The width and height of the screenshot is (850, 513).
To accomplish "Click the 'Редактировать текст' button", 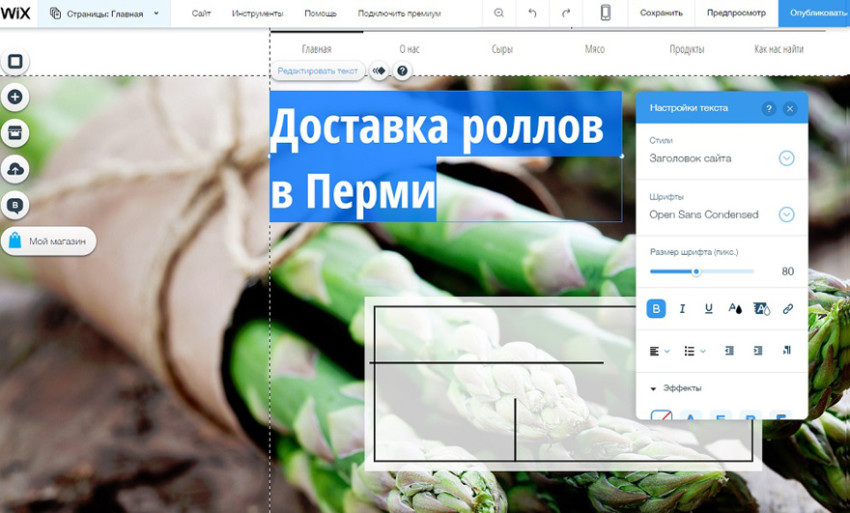I will [x=317, y=71].
